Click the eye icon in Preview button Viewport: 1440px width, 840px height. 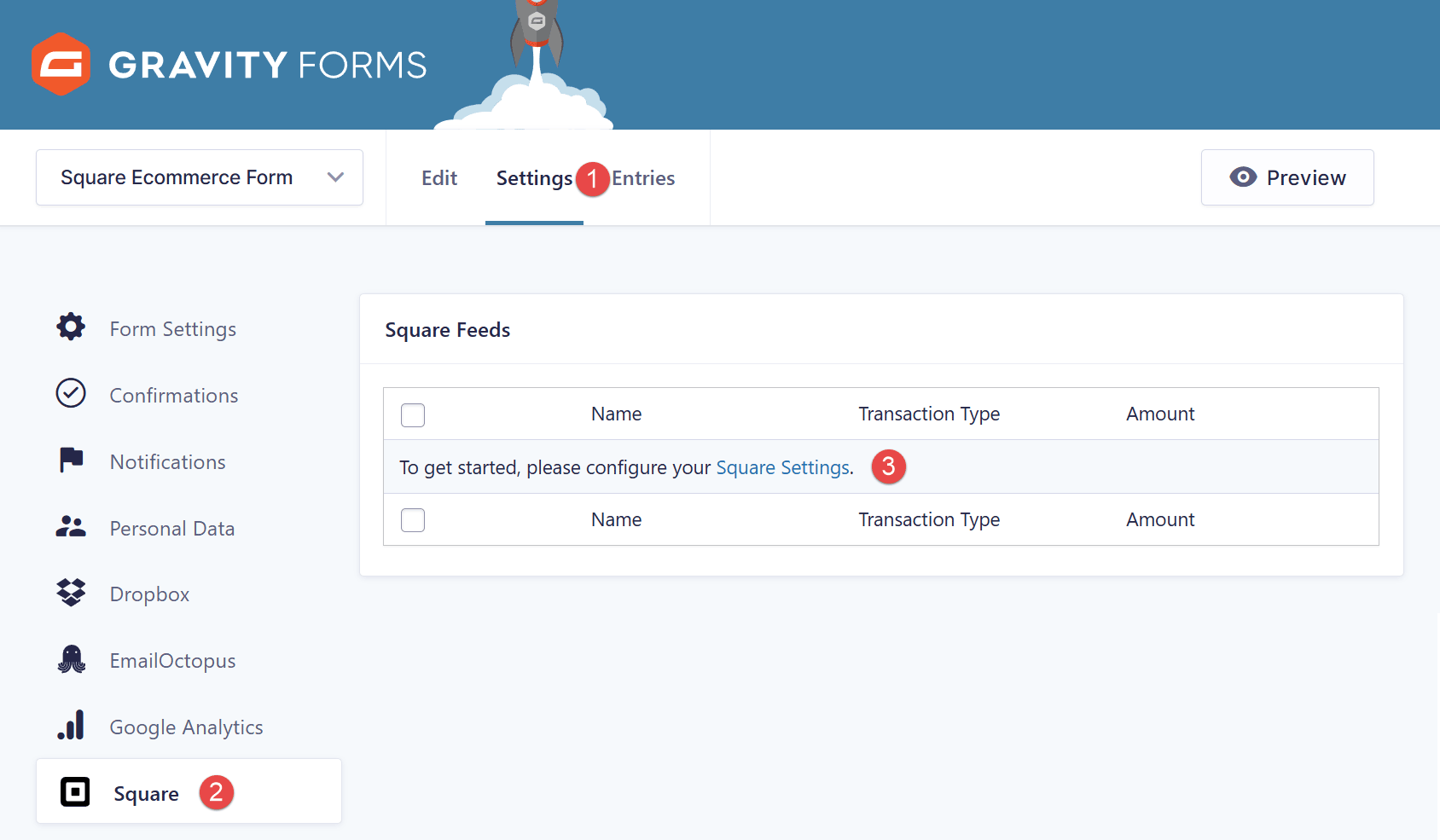coord(1243,177)
